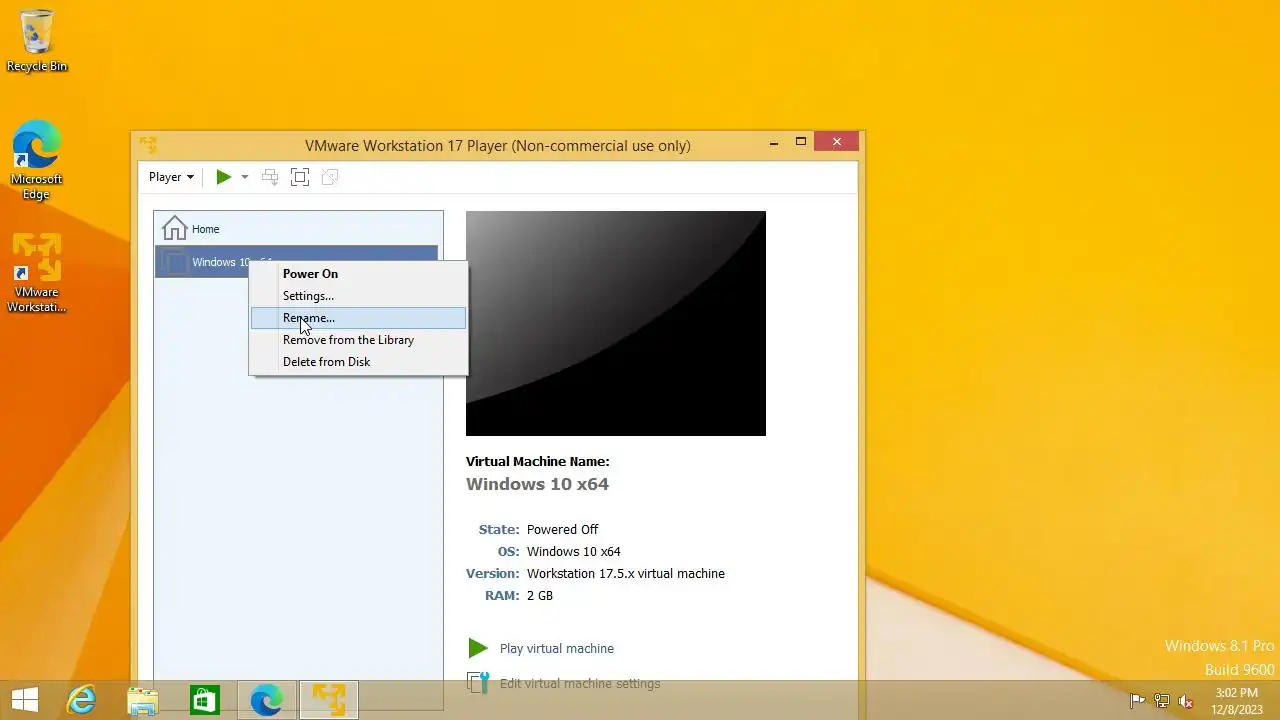
Task: Choose Power On from context menu
Action: pyautogui.click(x=358, y=274)
